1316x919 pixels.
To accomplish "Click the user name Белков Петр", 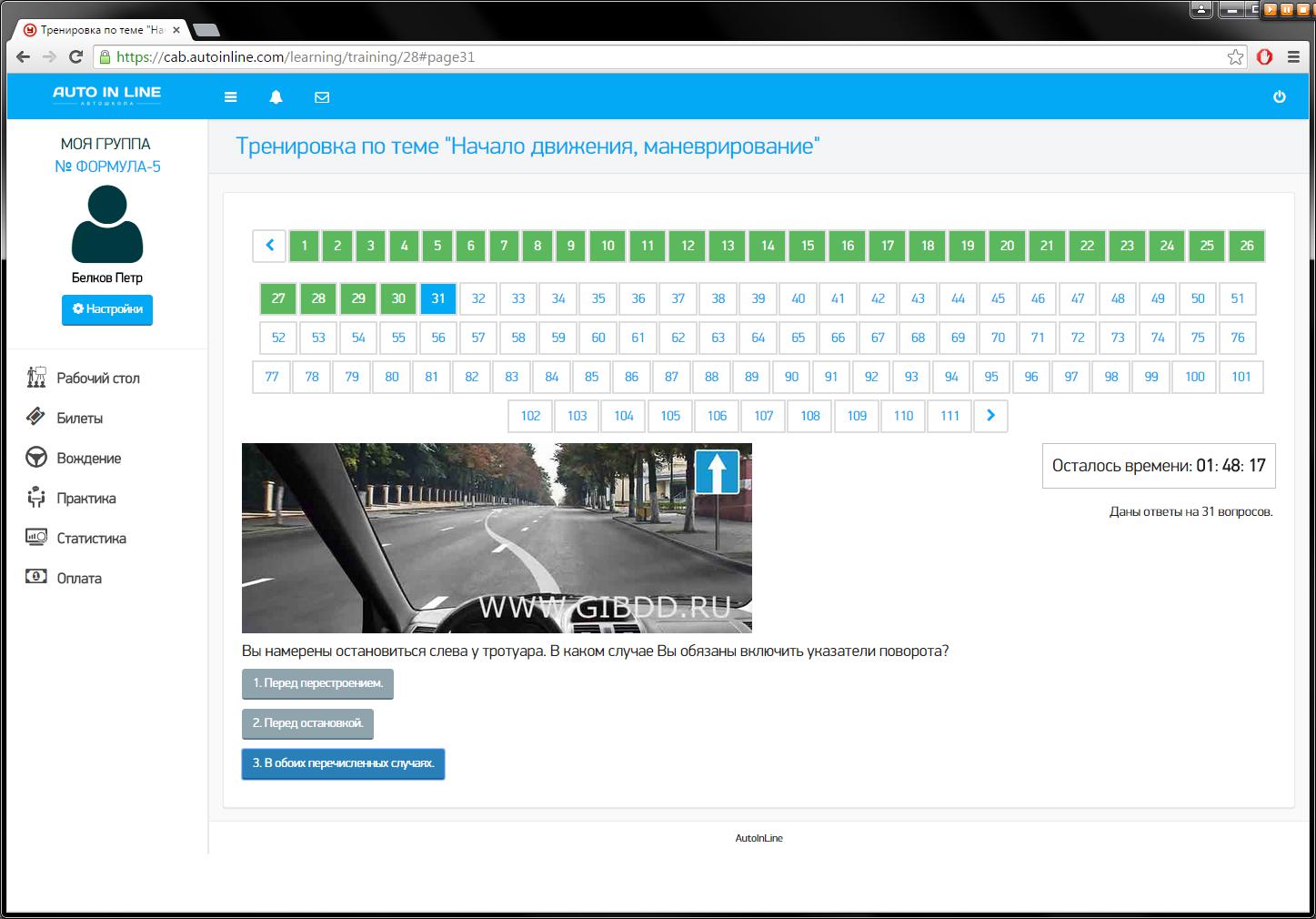I will pos(107,278).
